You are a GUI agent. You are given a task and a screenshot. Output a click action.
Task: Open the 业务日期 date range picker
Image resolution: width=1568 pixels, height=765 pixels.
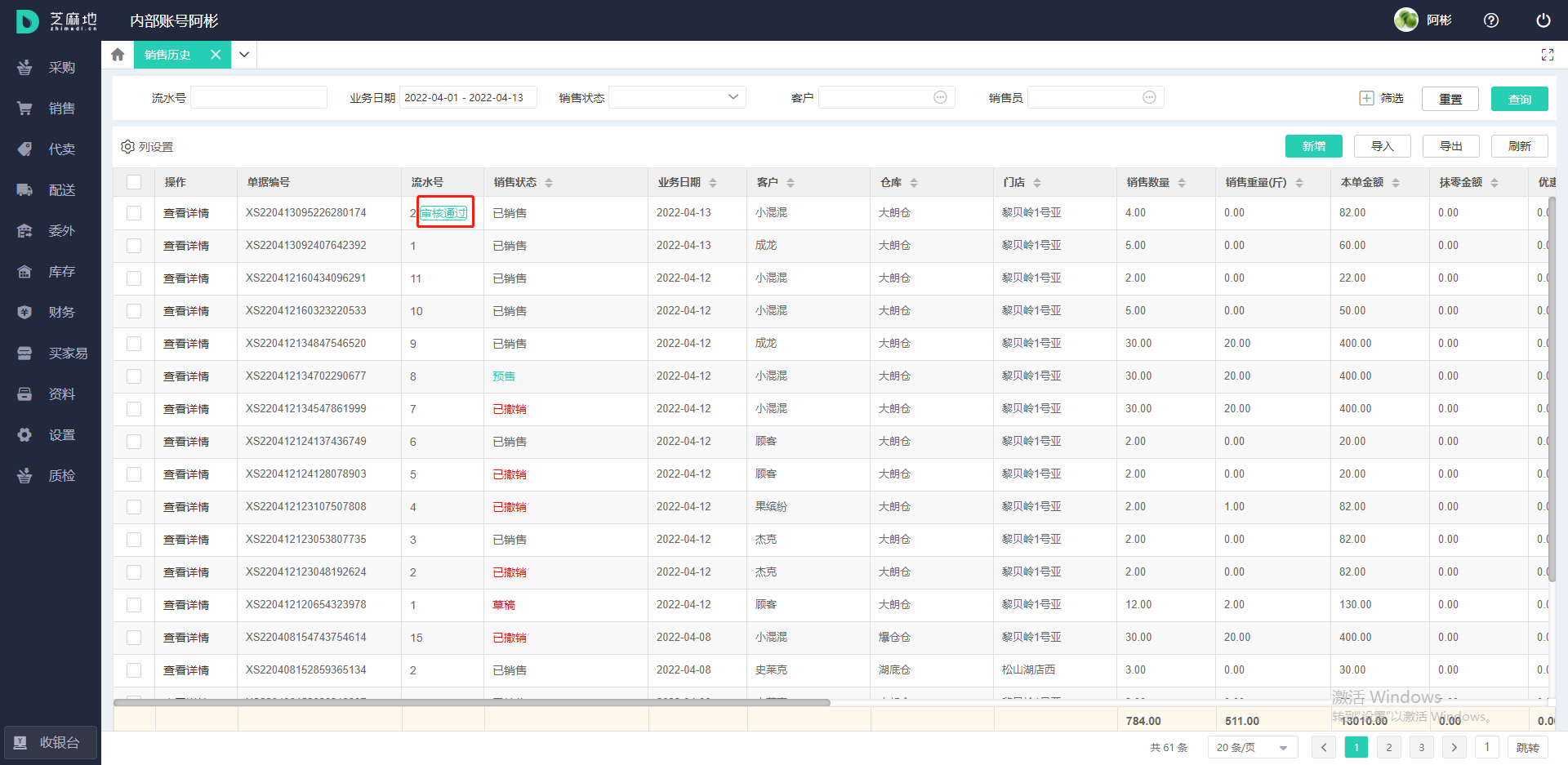467,97
